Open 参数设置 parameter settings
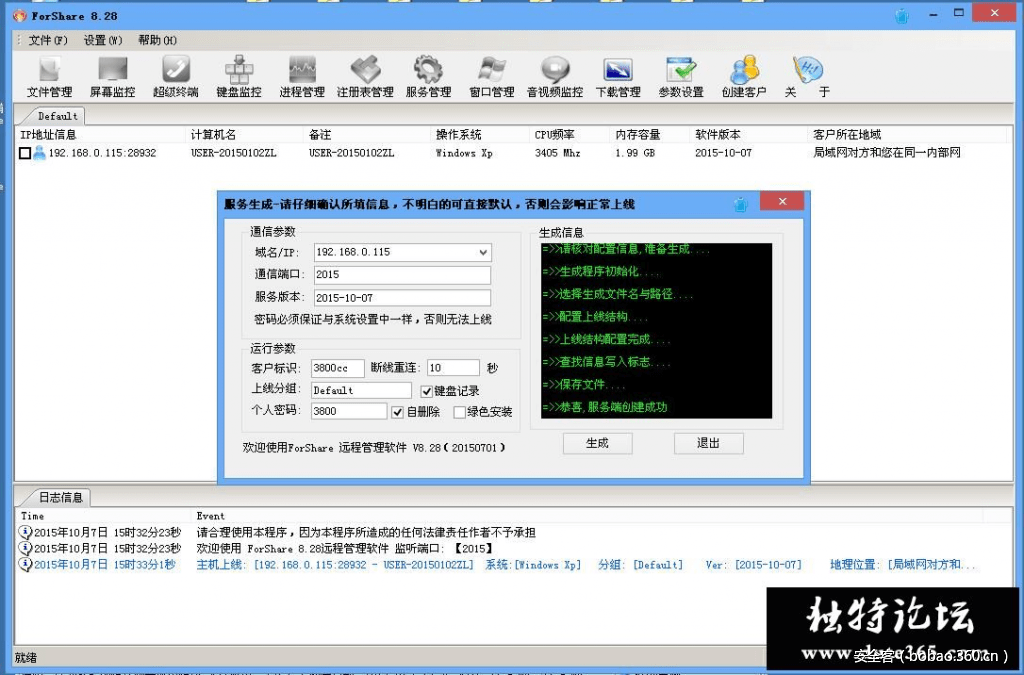 coord(681,75)
